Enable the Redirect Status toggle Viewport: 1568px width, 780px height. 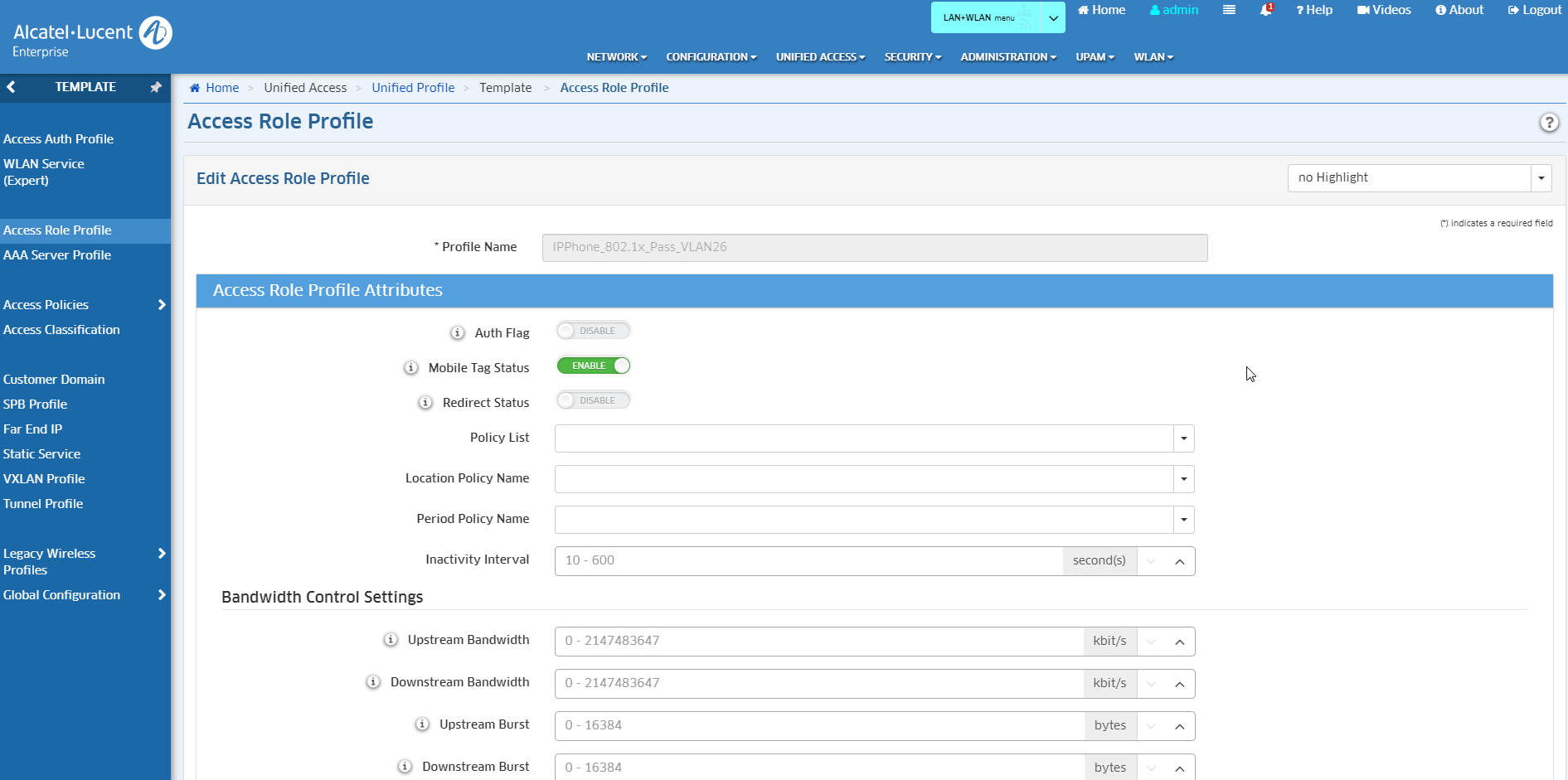[x=593, y=400]
